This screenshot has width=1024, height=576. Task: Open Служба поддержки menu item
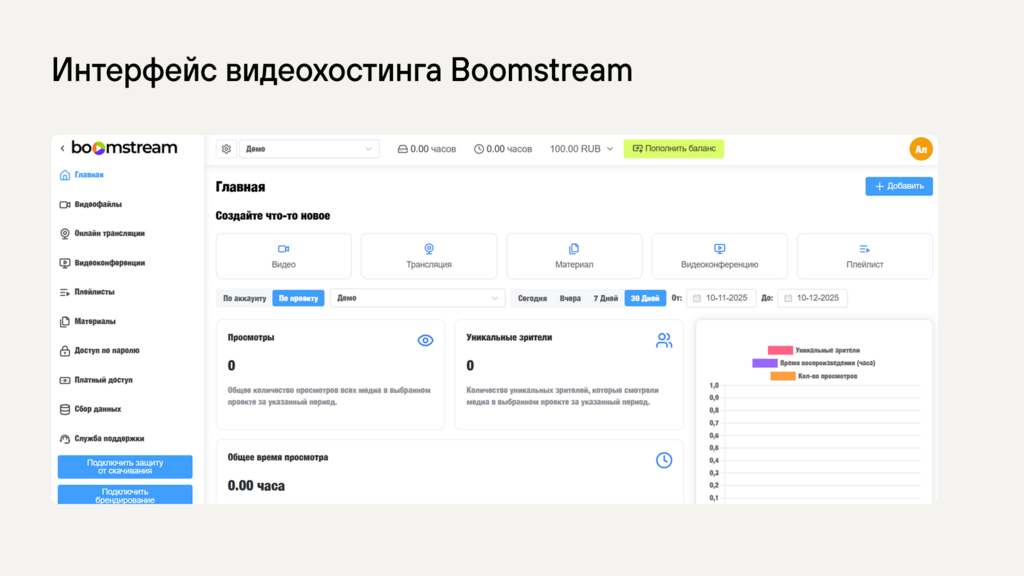tap(109, 438)
